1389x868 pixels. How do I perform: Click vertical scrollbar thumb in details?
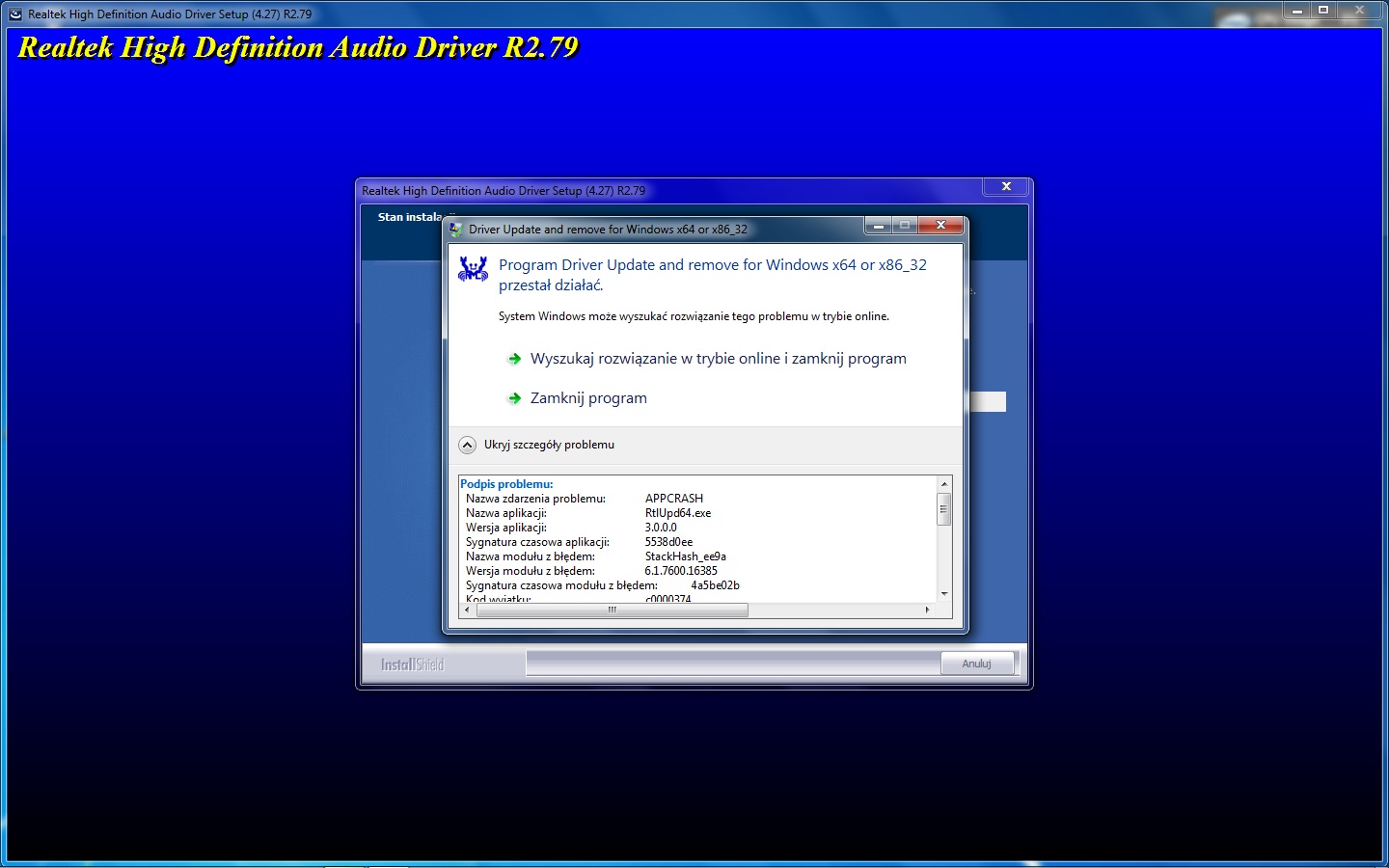point(944,508)
